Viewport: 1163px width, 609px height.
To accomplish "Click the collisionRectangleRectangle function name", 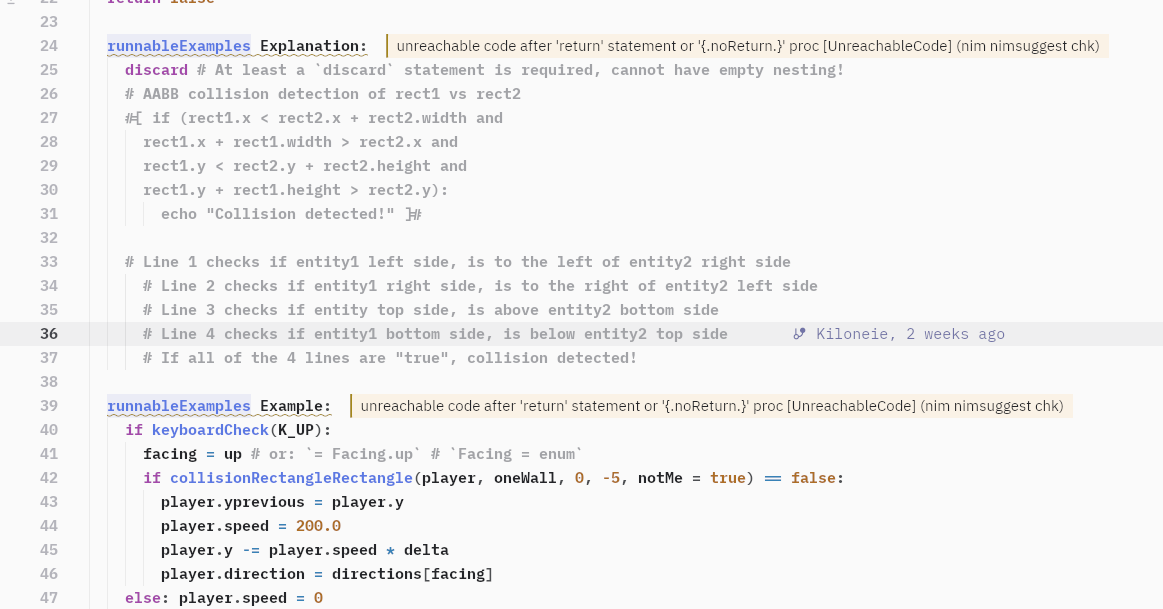I will [x=291, y=478].
